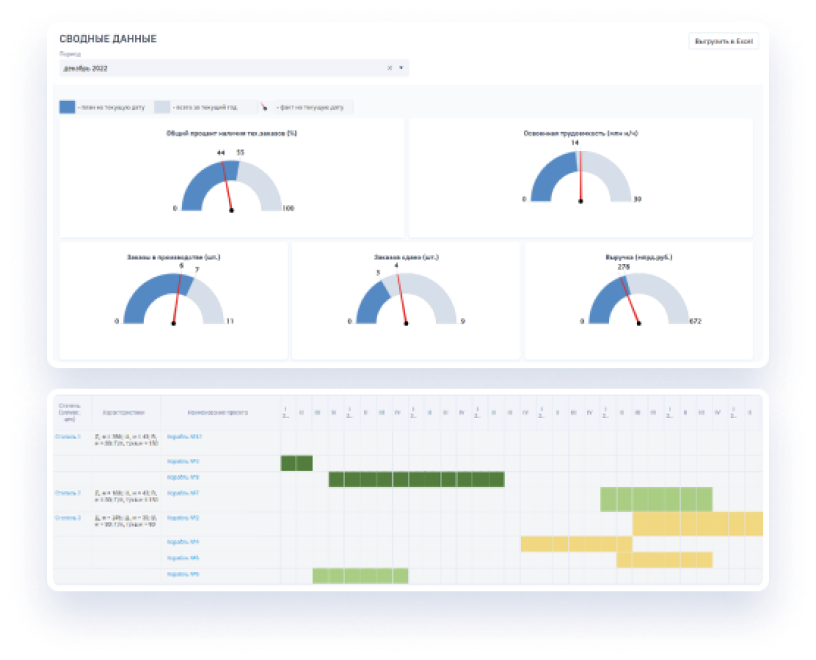Image resolution: width=816 pixels, height=660 pixels.
Task: Click the light gray yearly-total legend swatch
Action: click(162, 107)
